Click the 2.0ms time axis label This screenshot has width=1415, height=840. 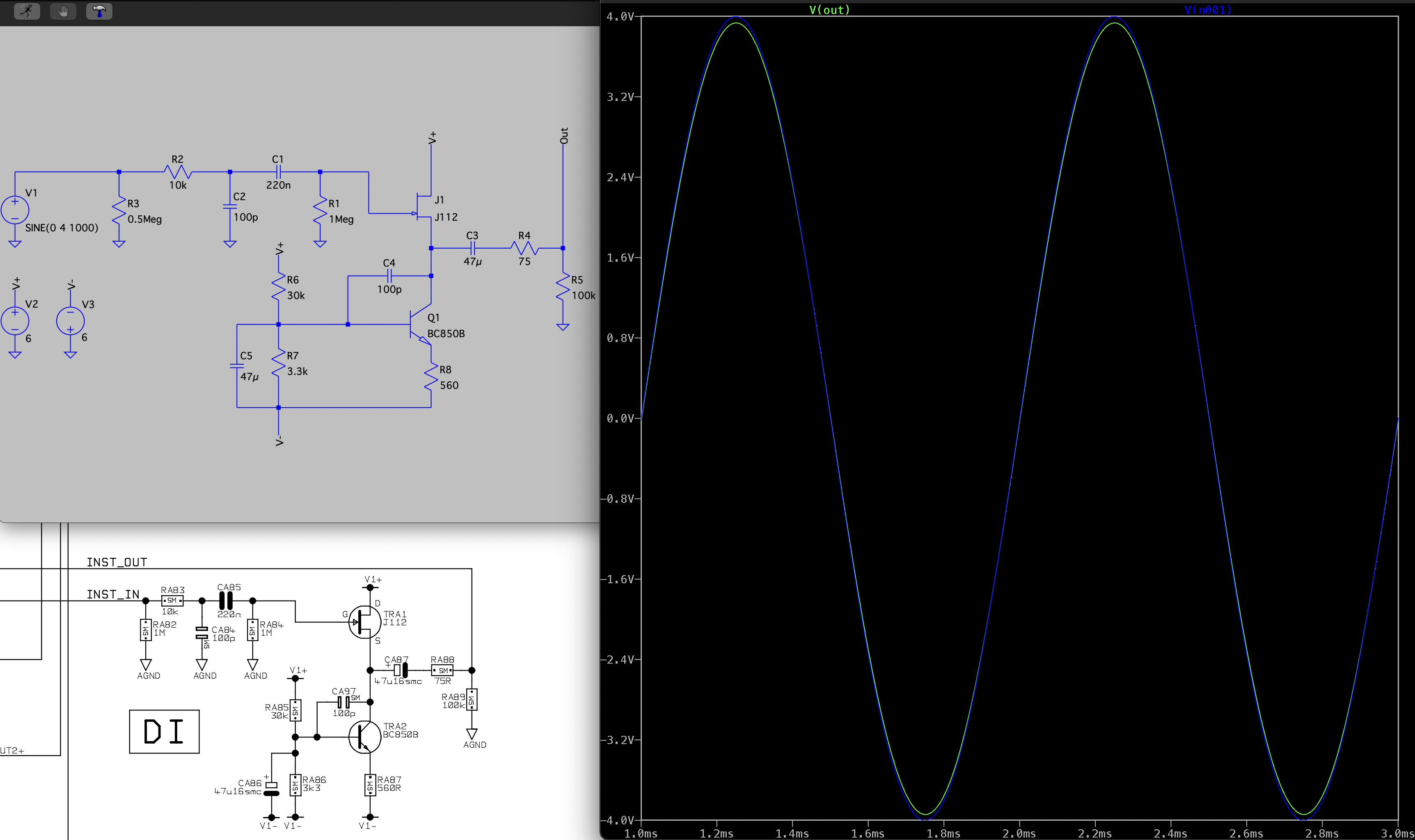(1019, 833)
